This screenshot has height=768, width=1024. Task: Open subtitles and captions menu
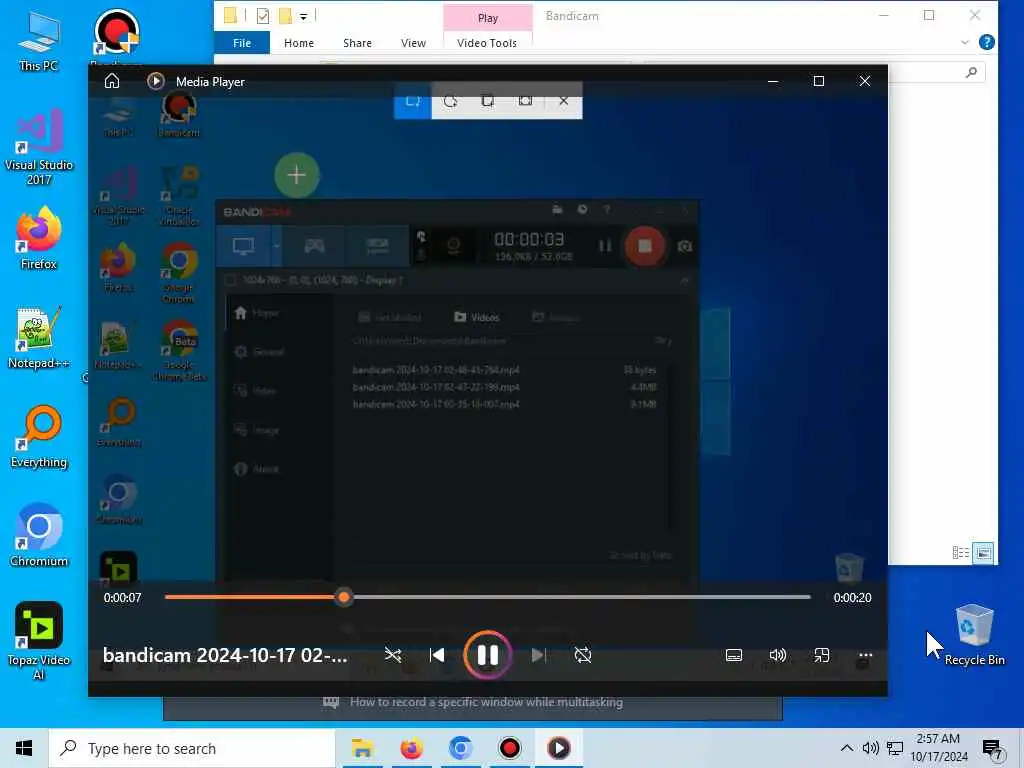[734, 655]
